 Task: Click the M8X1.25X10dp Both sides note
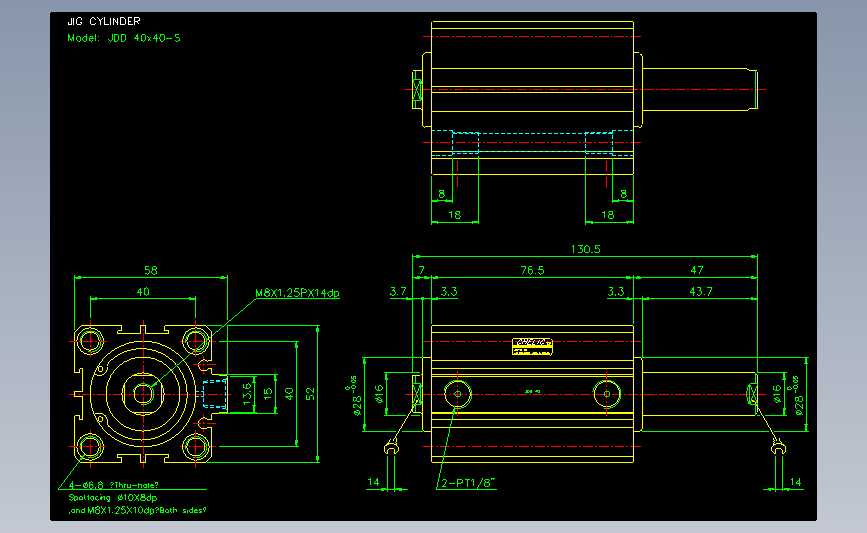tap(138, 510)
